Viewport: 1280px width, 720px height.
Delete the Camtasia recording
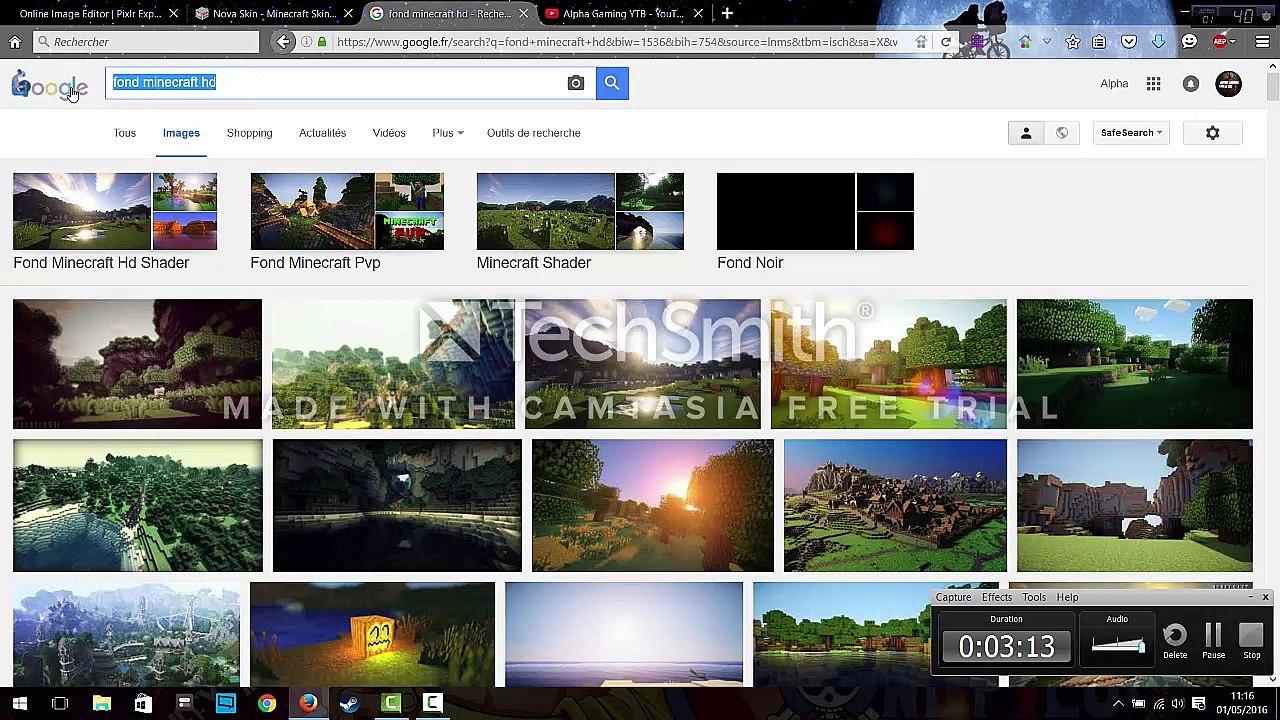point(1175,640)
